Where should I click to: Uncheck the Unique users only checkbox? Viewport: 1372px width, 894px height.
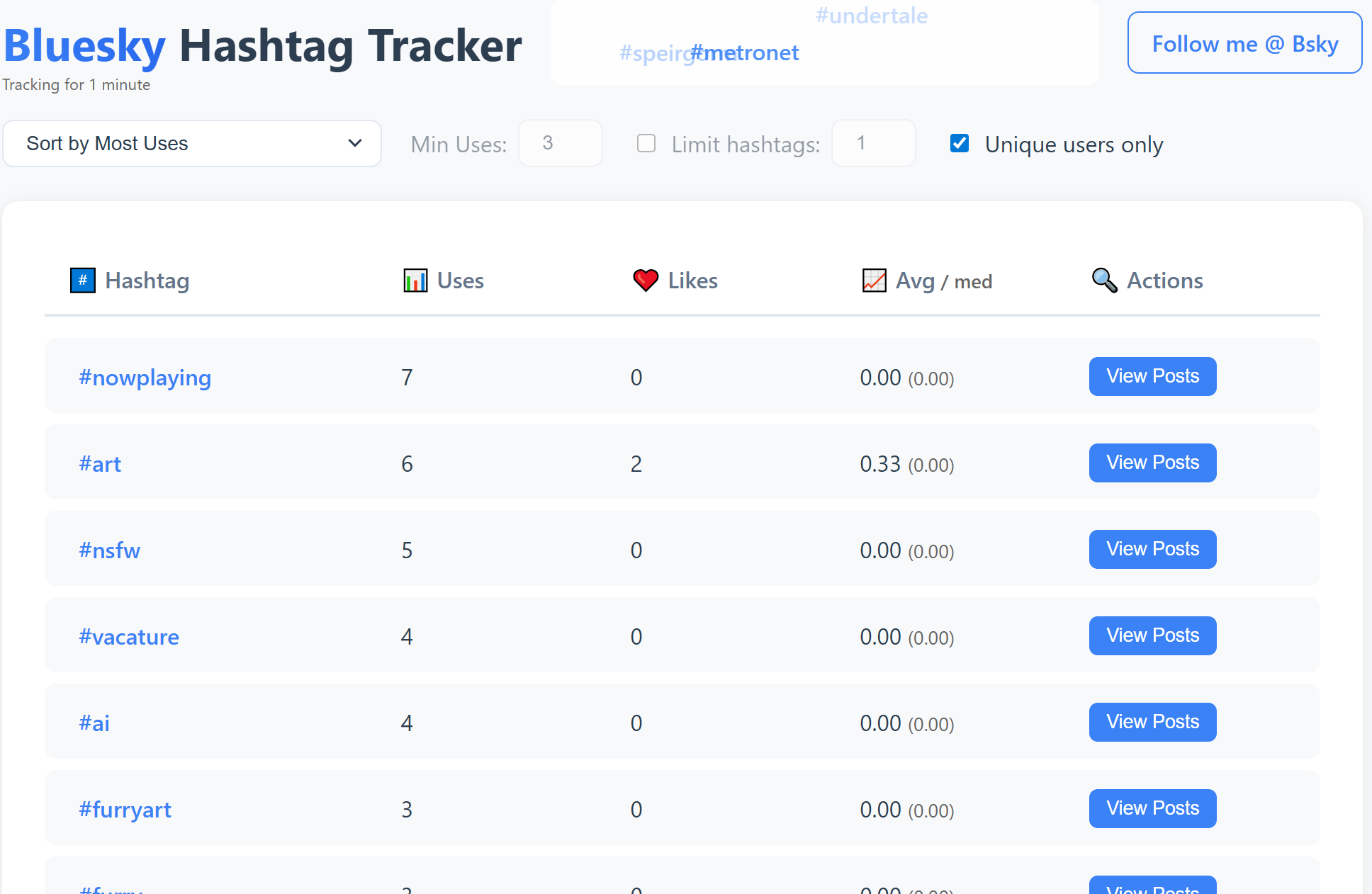pos(960,143)
